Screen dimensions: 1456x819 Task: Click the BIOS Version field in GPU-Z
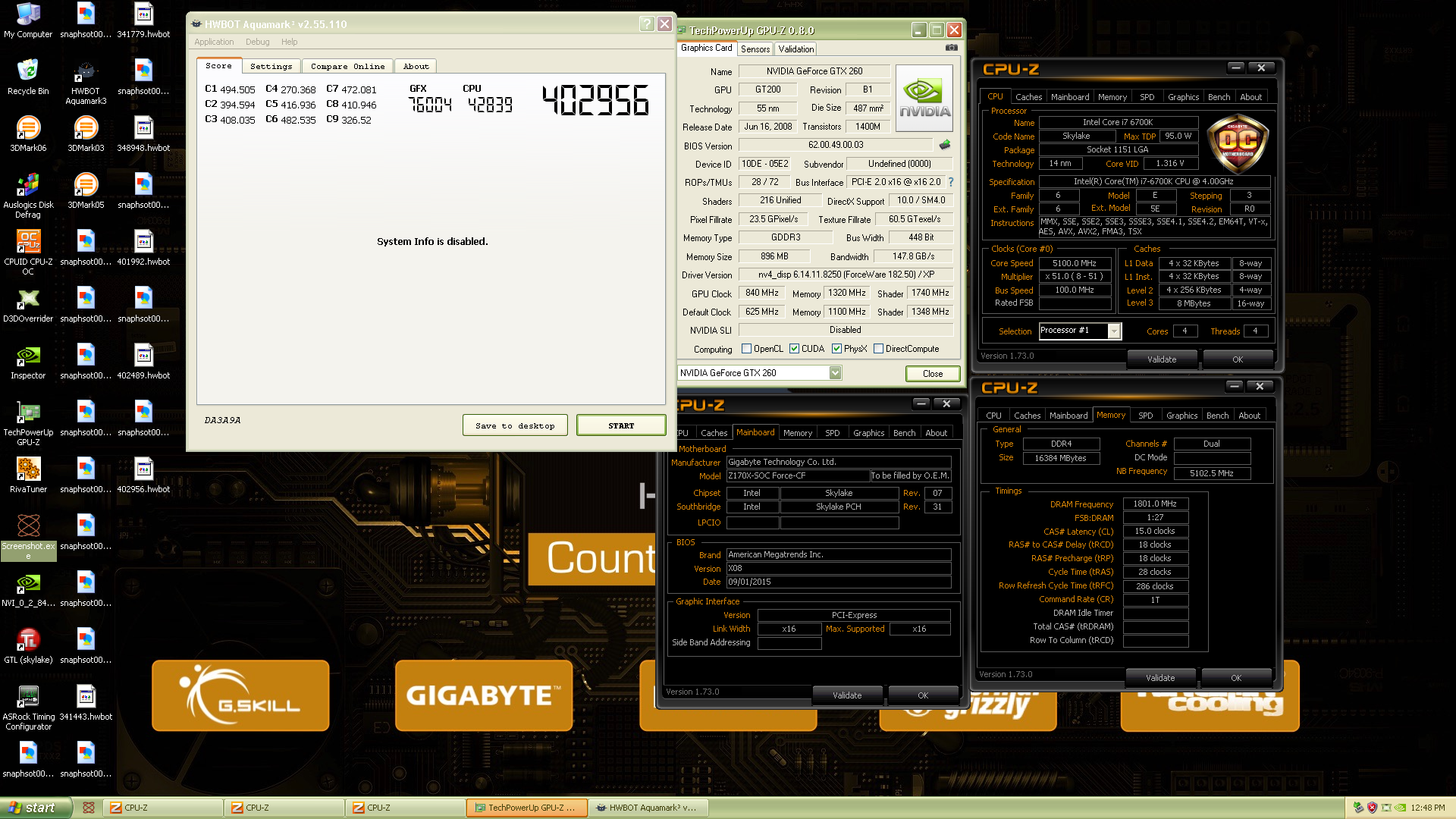point(836,145)
